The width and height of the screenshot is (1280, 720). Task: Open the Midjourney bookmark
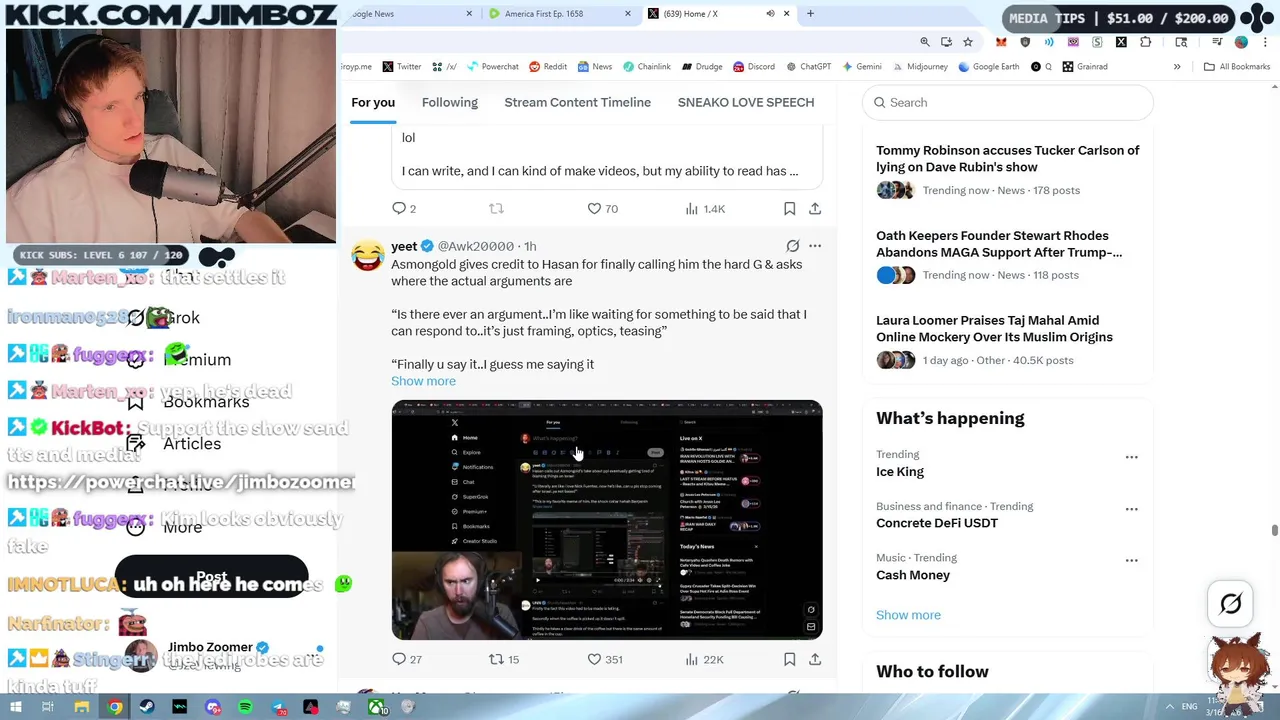919,67
